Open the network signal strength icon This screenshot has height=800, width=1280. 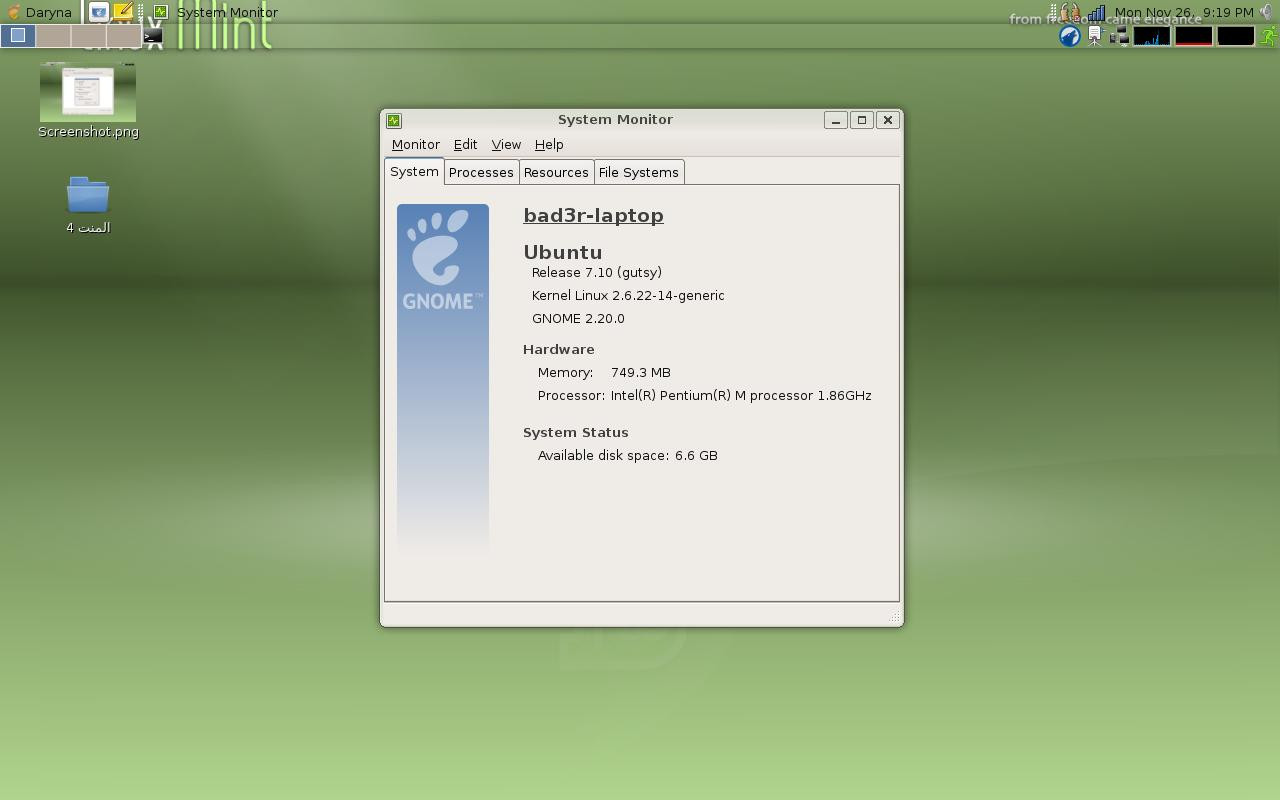click(1096, 13)
